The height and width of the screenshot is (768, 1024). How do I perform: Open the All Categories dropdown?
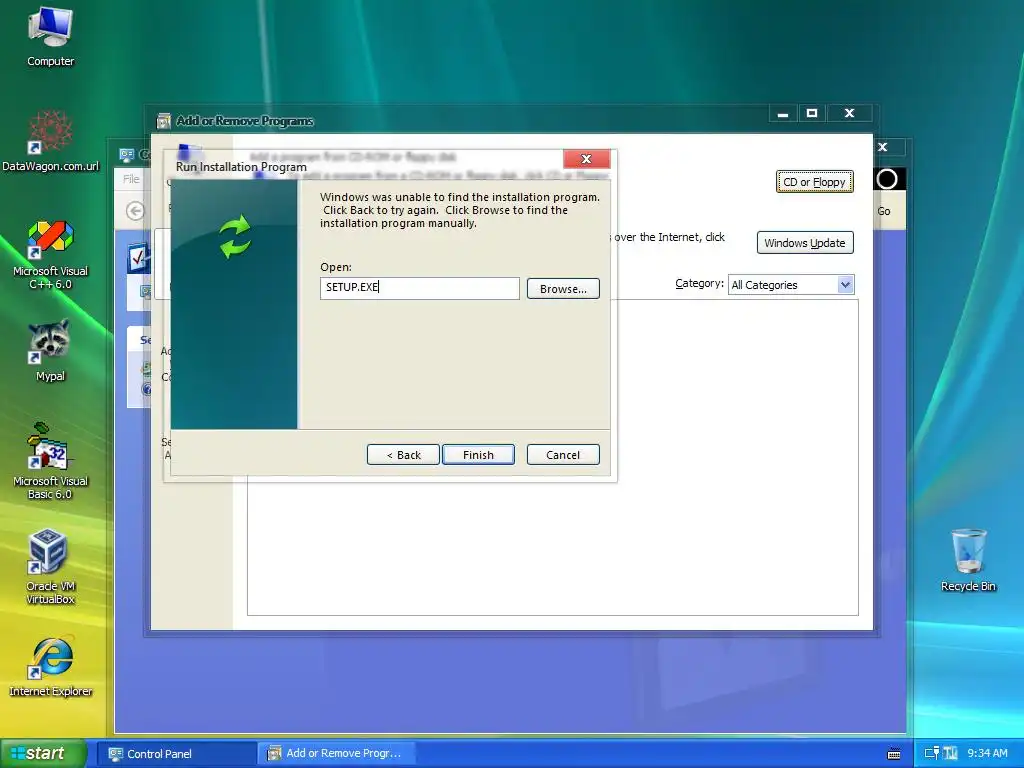[791, 285]
